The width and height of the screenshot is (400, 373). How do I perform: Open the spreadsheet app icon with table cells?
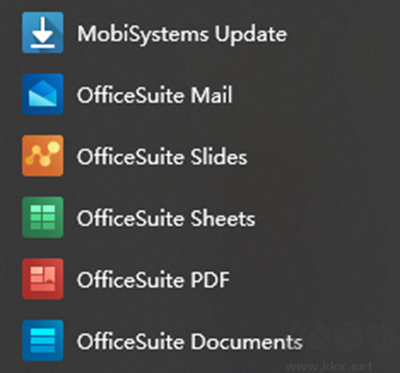click(x=43, y=217)
